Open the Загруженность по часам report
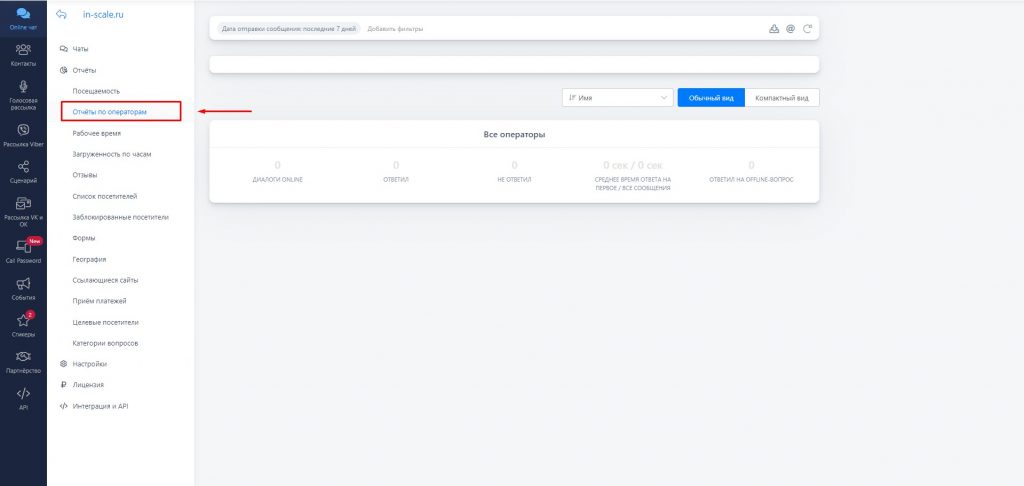The width and height of the screenshot is (1024, 486). tap(112, 154)
